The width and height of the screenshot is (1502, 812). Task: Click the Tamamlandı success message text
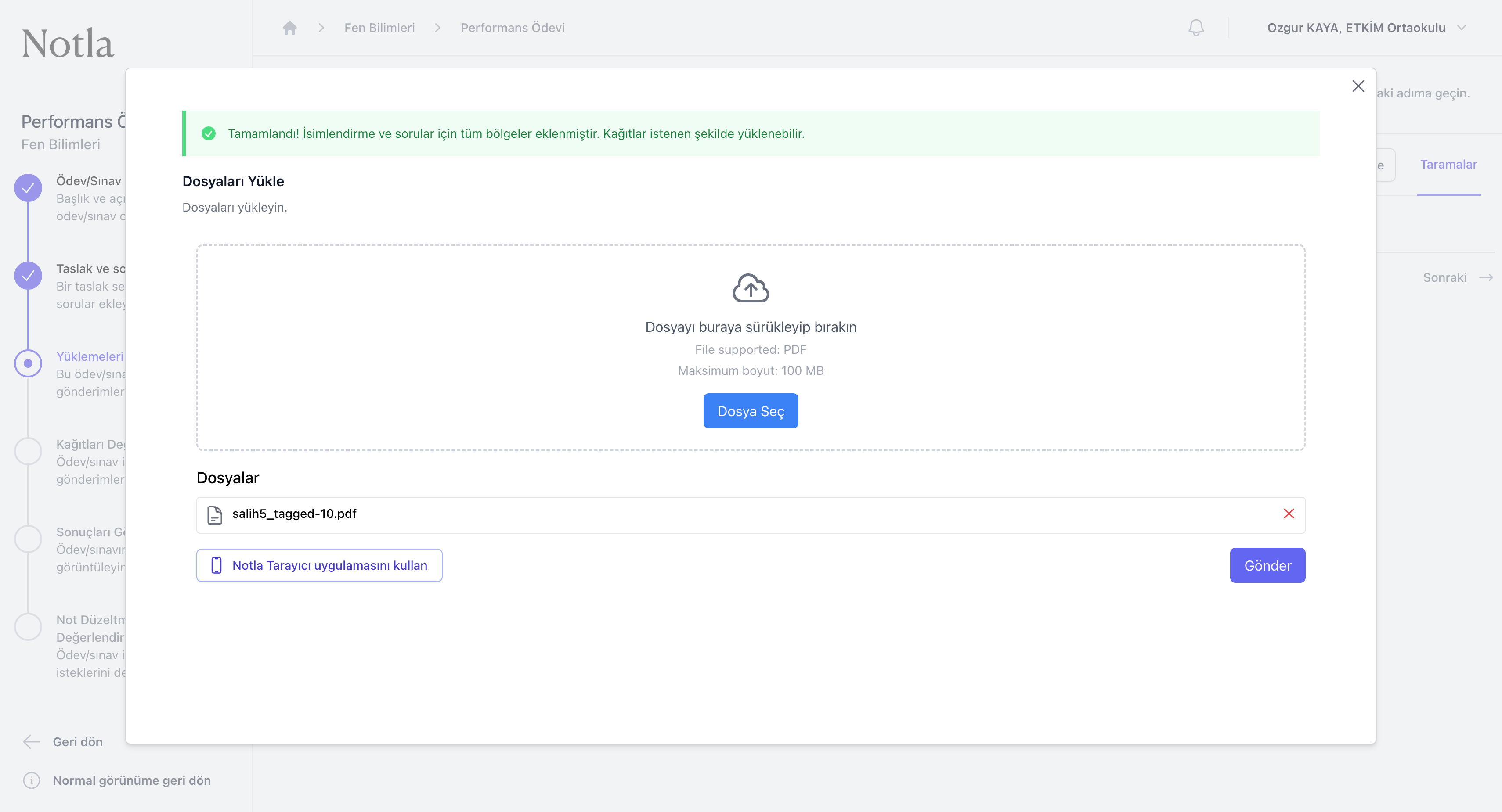[x=516, y=133]
